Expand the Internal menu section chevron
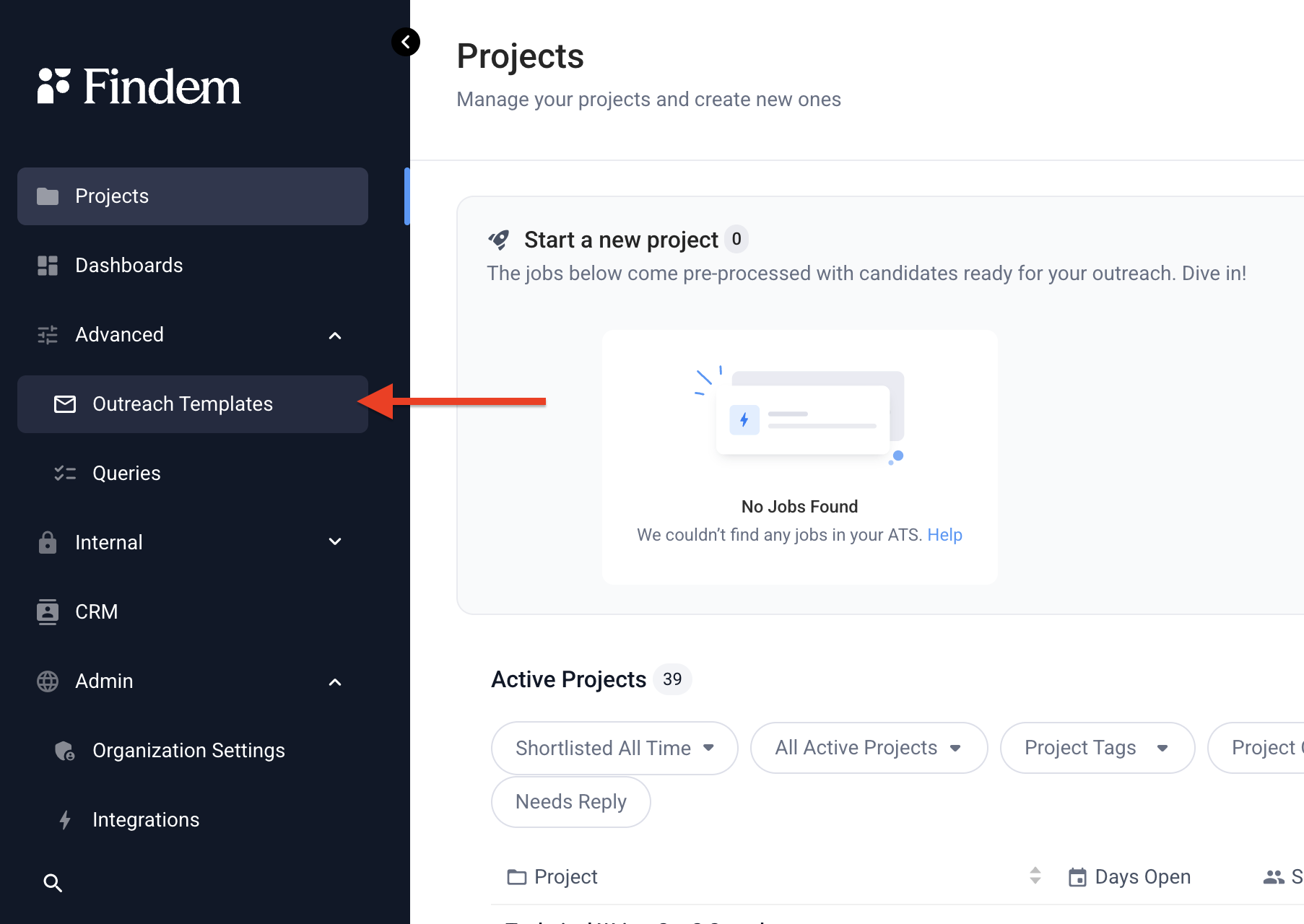 [335, 541]
